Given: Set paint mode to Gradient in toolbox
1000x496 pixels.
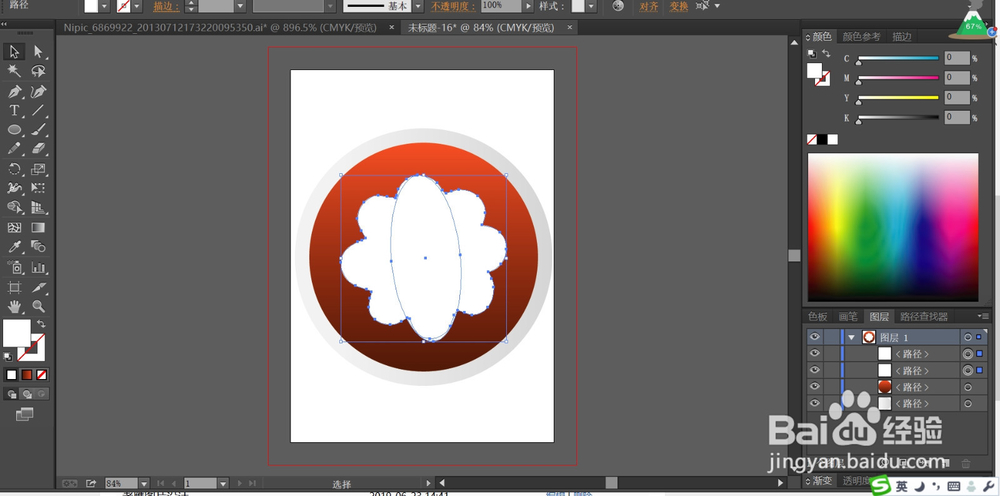Looking at the screenshot, I should click(x=27, y=375).
